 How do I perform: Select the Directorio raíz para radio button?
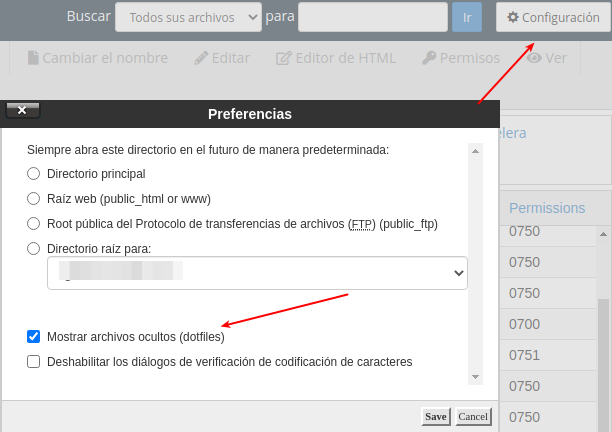pos(34,248)
